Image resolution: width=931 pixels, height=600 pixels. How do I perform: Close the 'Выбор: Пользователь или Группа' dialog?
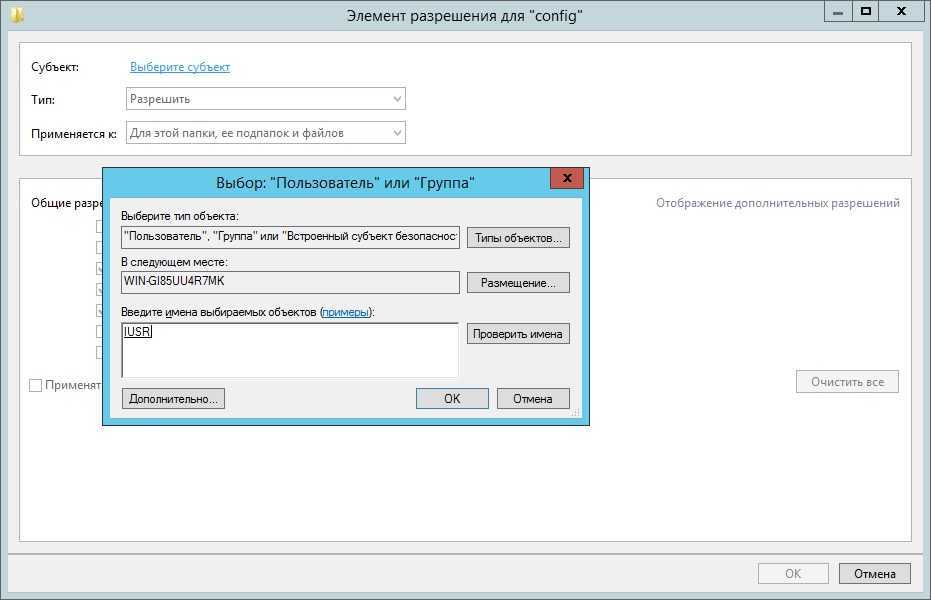pyautogui.click(x=567, y=177)
